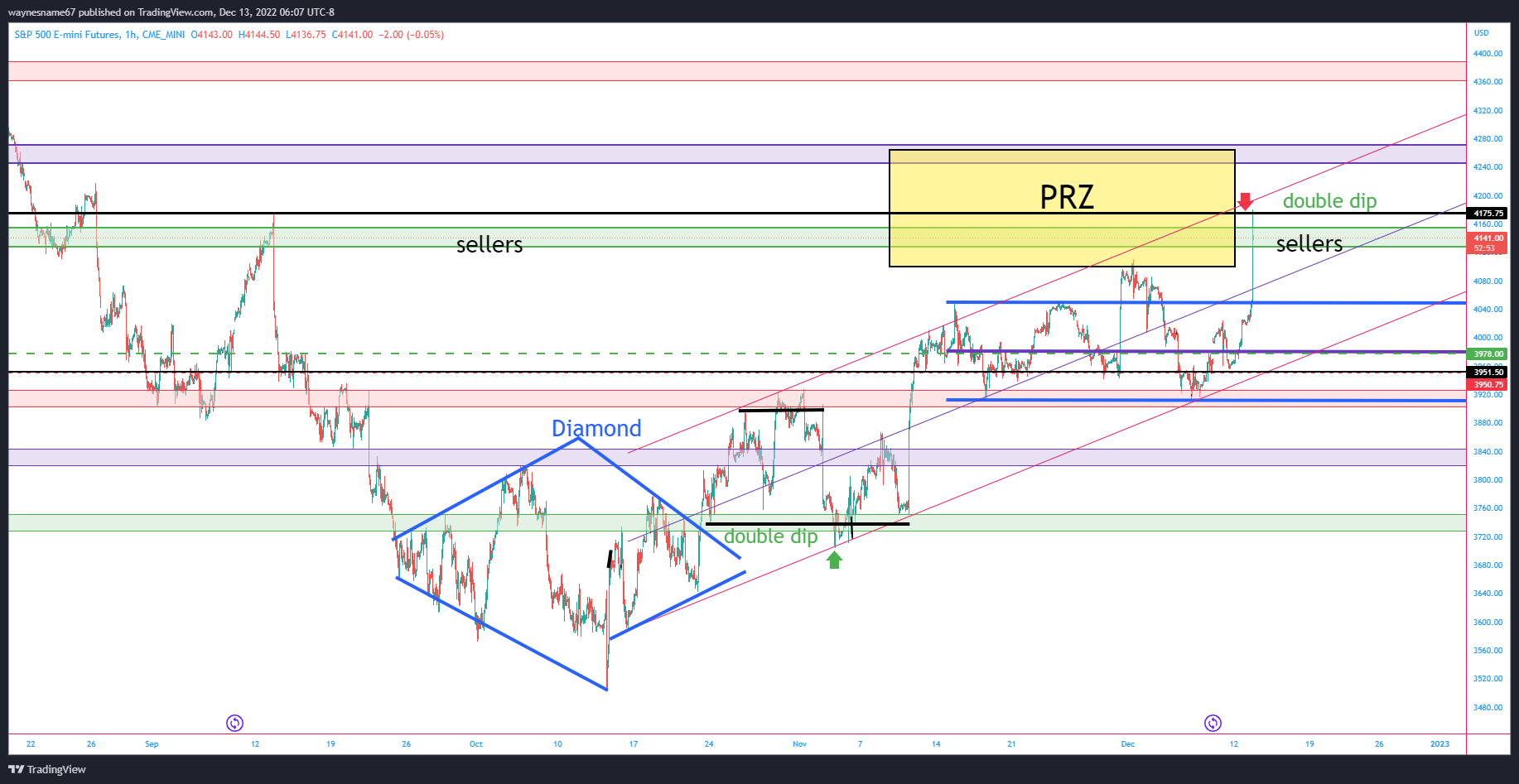
Task: Click the 3680.00 price axis label
Action: (x=1488, y=565)
